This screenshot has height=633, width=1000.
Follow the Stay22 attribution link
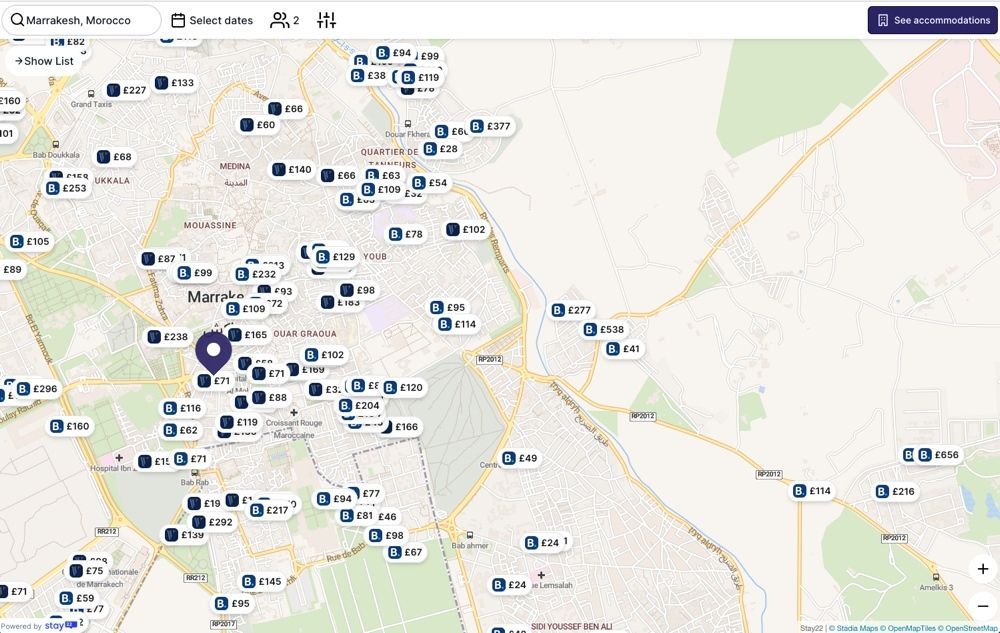[x=811, y=628]
